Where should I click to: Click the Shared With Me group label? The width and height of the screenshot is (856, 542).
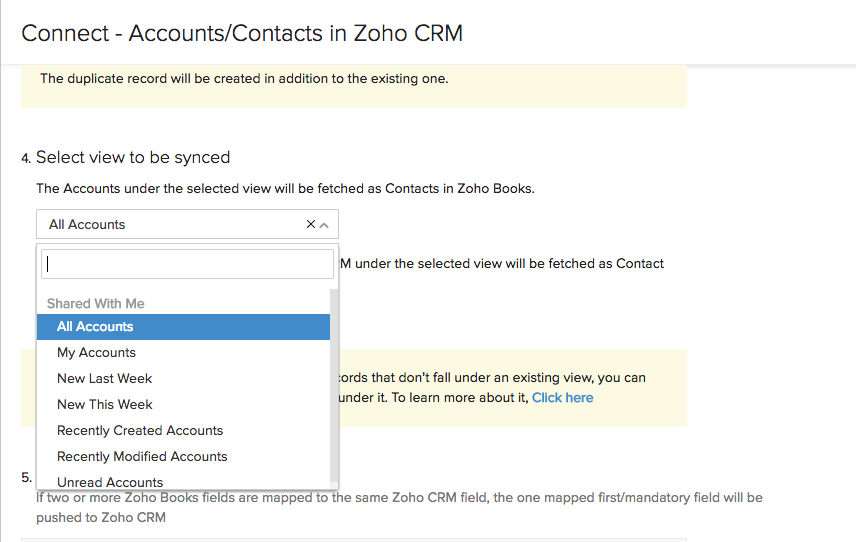(x=96, y=303)
